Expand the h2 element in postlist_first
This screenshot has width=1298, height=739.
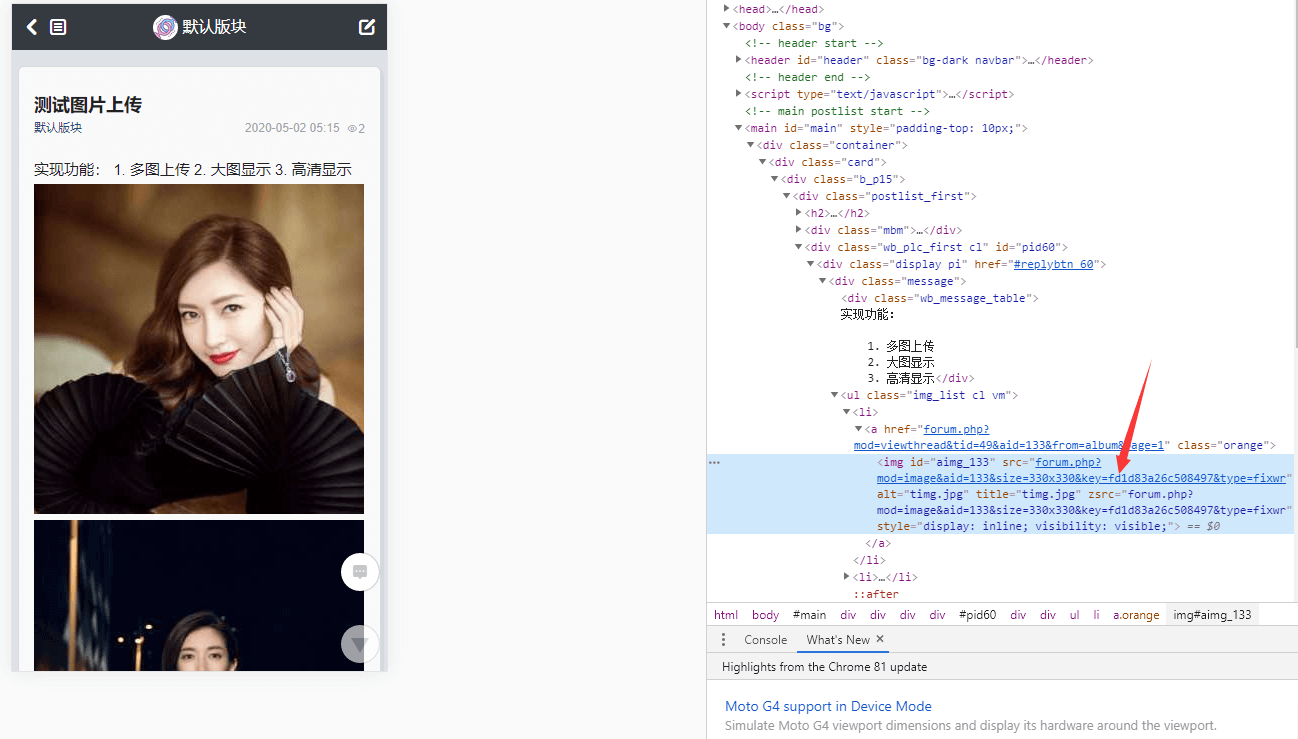[x=799, y=213]
